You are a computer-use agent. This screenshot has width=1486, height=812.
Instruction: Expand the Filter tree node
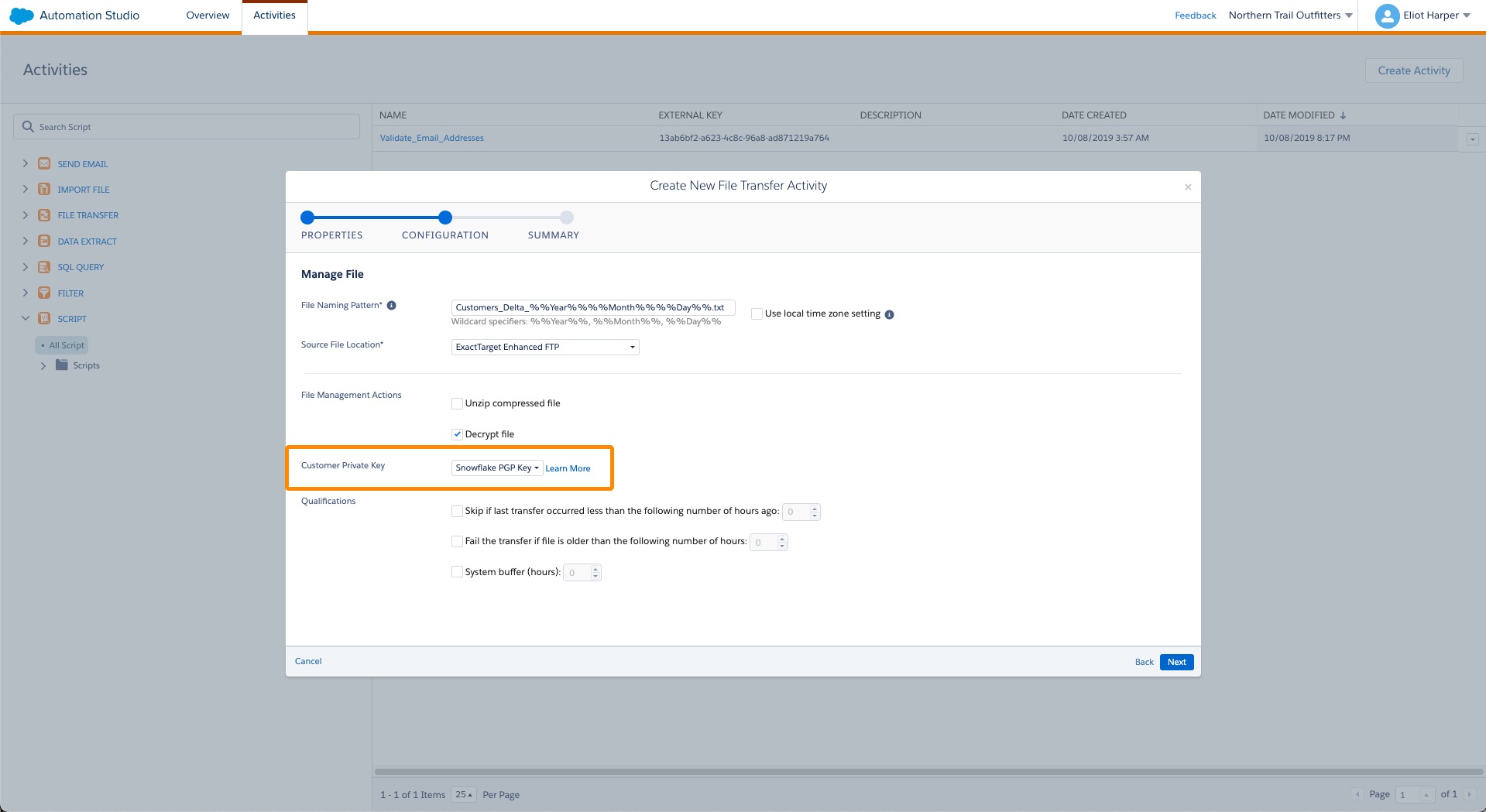[x=25, y=293]
